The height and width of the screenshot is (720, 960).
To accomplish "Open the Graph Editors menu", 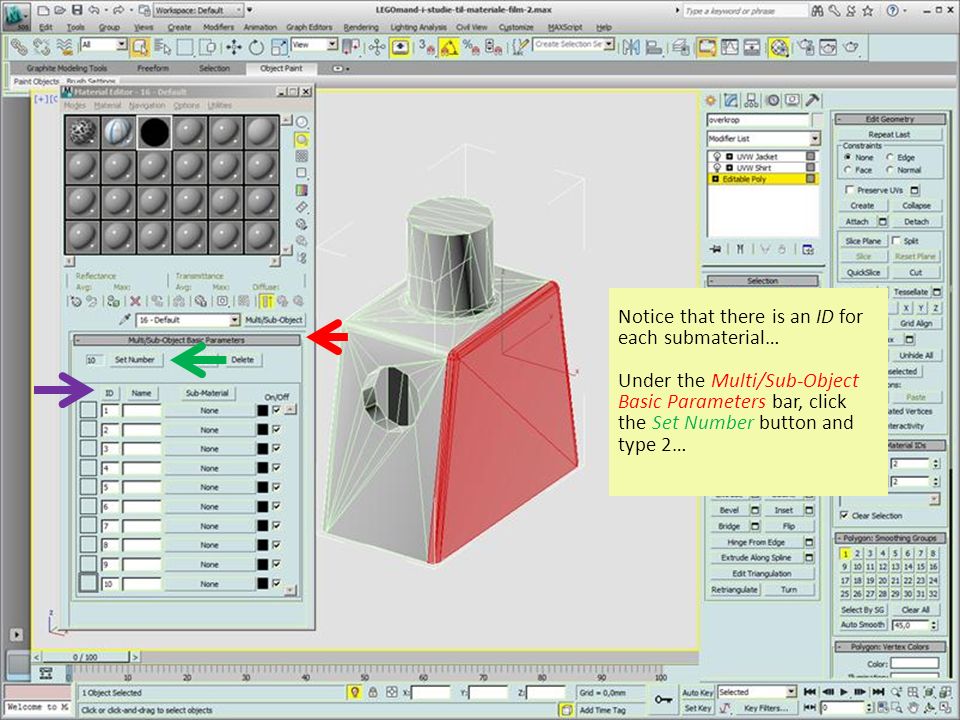I will [309, 28].
